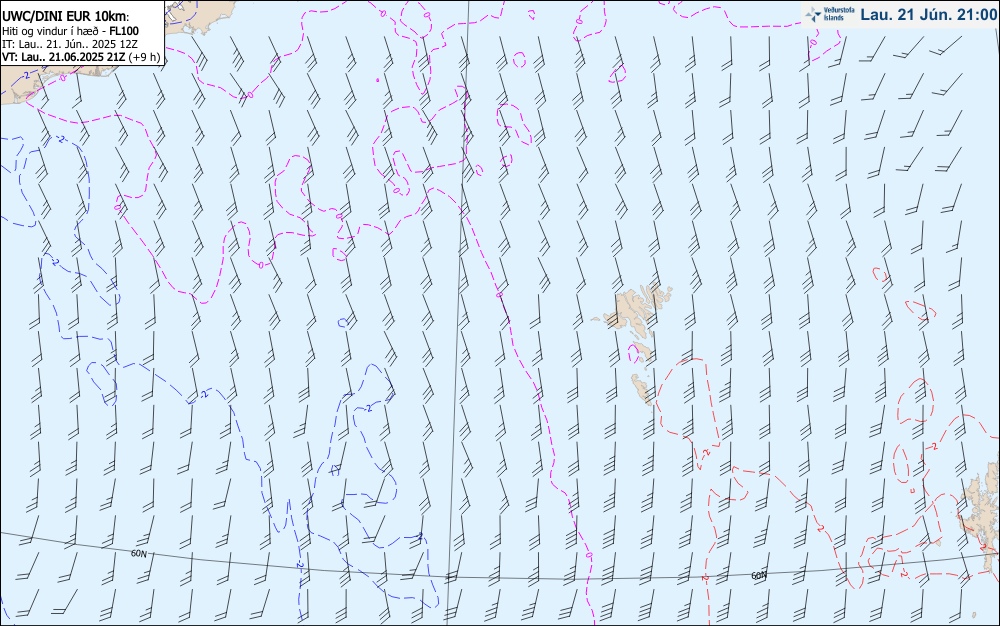Click "Hiti og vindur í hæð - FL100" text
Viewport: 1000px width, 626px height.
pos(70,31)
